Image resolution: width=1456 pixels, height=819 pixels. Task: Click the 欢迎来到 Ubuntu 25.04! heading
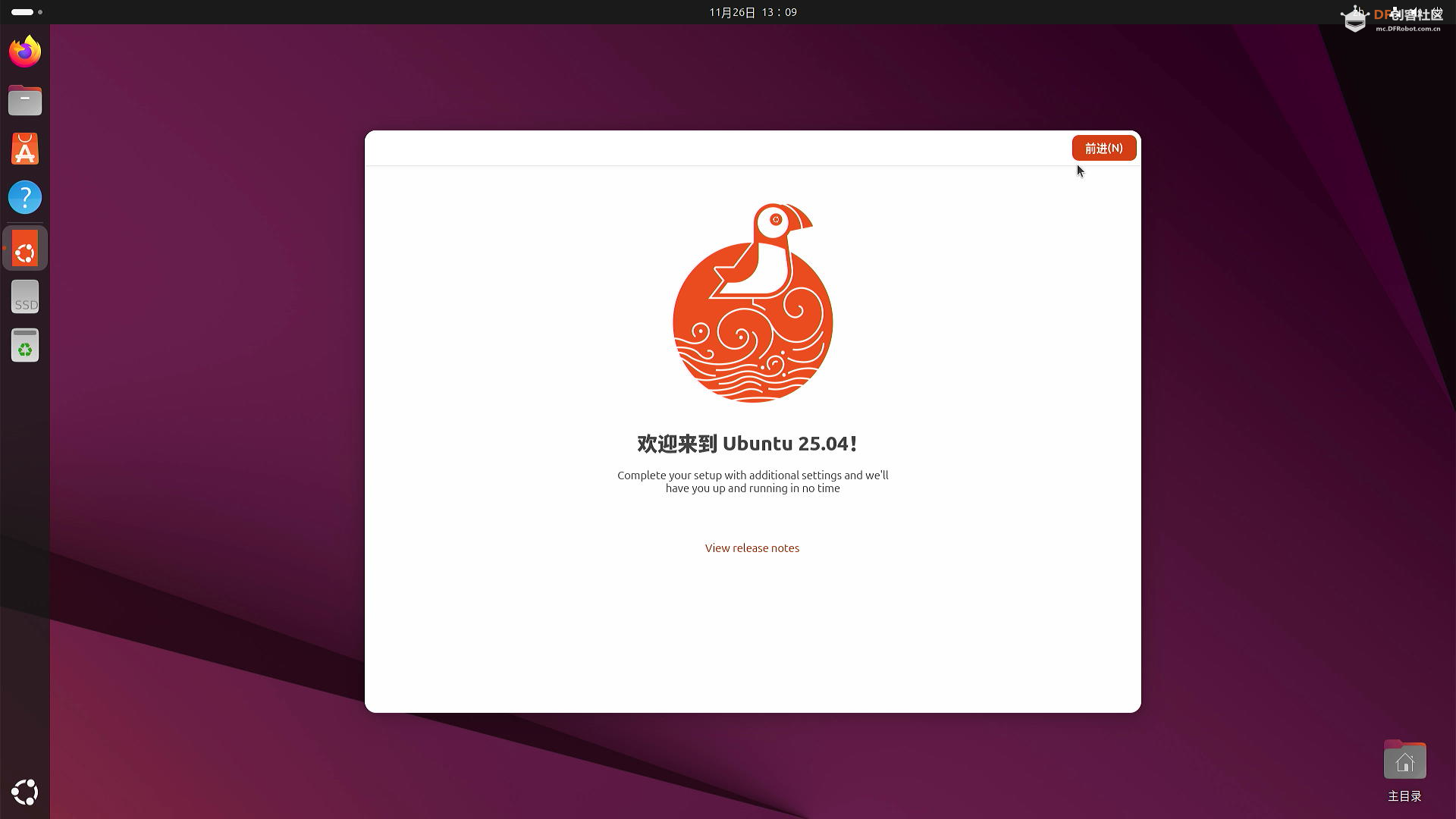(747, 444)
